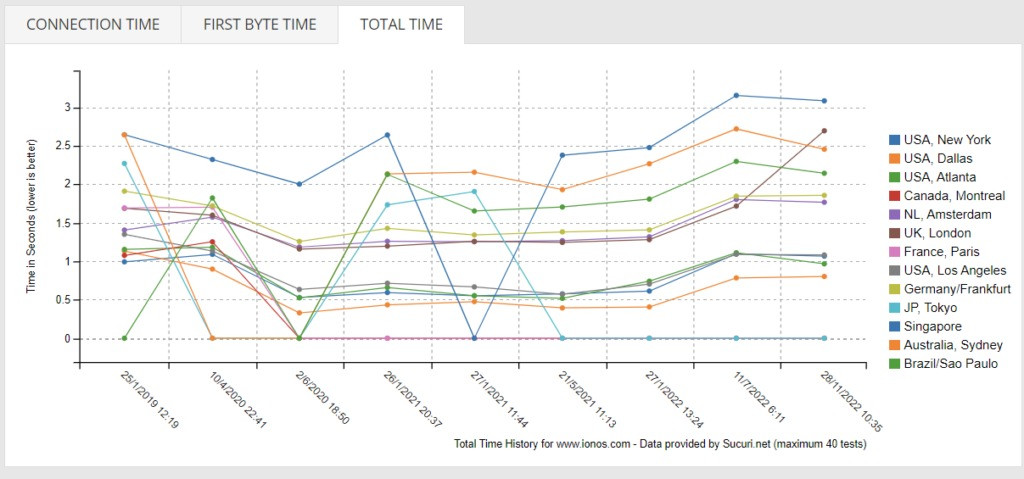Click the 'Time in Seconds' y-axis title
Image resolution: width=1024 pixels, height=479 pixels.
(x=31, y=216)
